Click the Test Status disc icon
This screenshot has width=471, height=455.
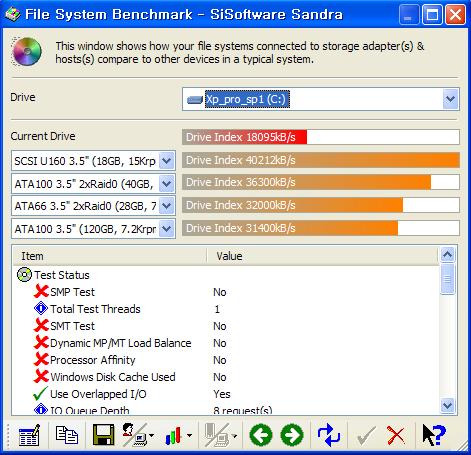(x=24, y=275)
